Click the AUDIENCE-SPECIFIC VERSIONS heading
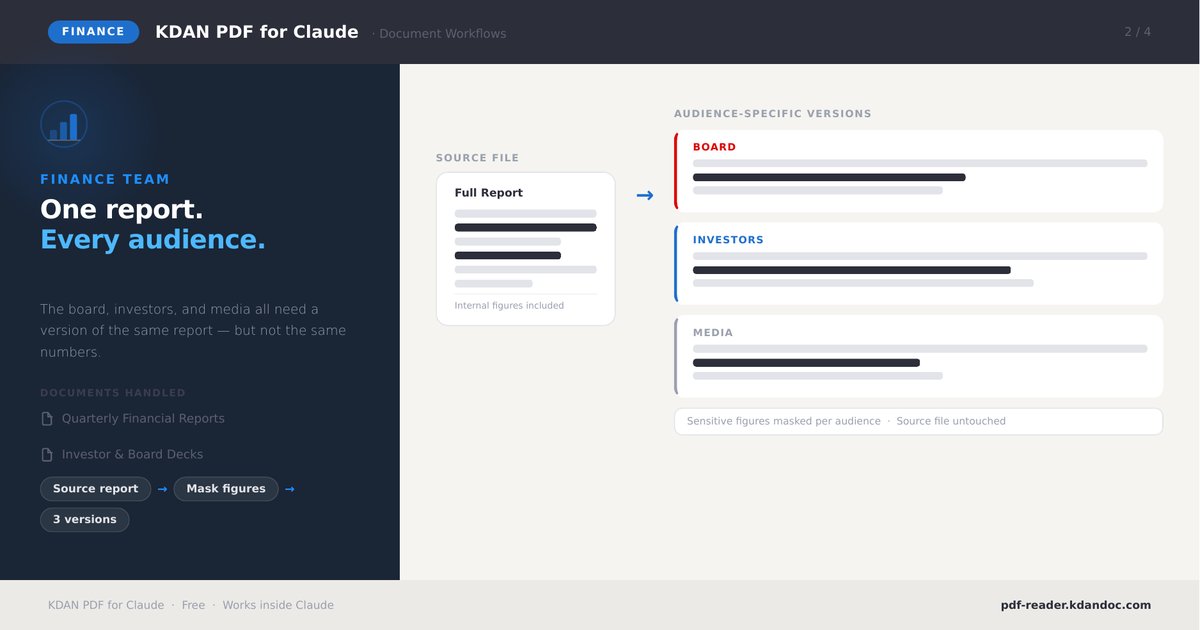Viewport: 1200px width, 630px height. point(773,114)
